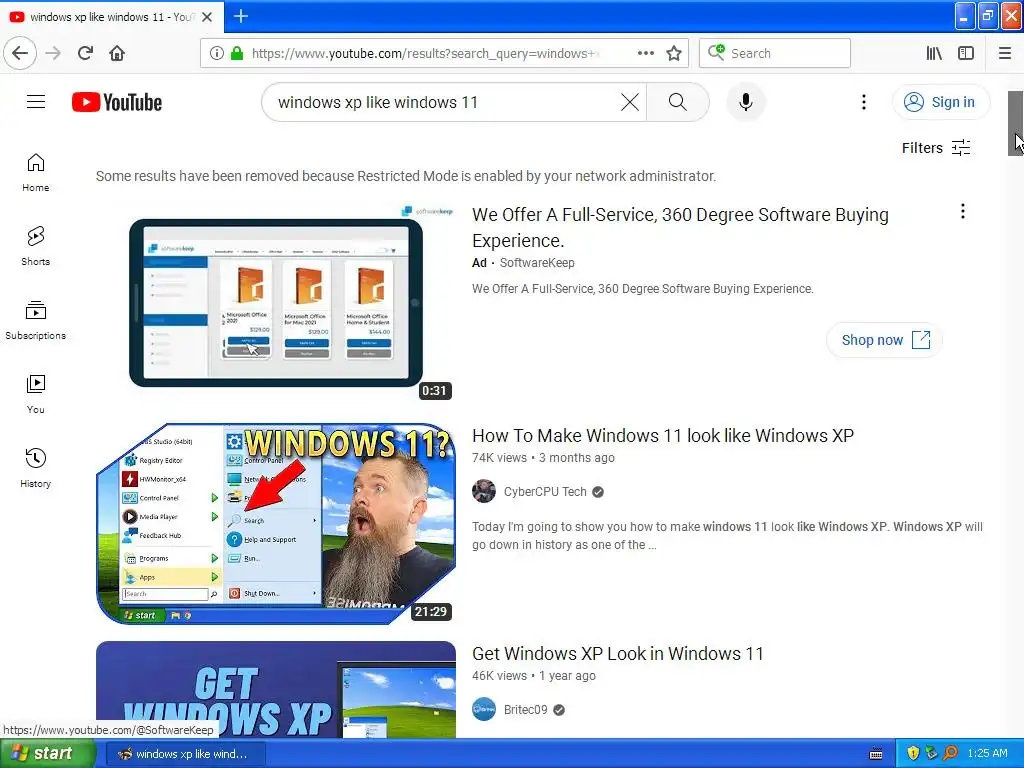Open page actions three-dot menu in address bar
Screen dimensions: 1024x768
(x=646, y=54)
